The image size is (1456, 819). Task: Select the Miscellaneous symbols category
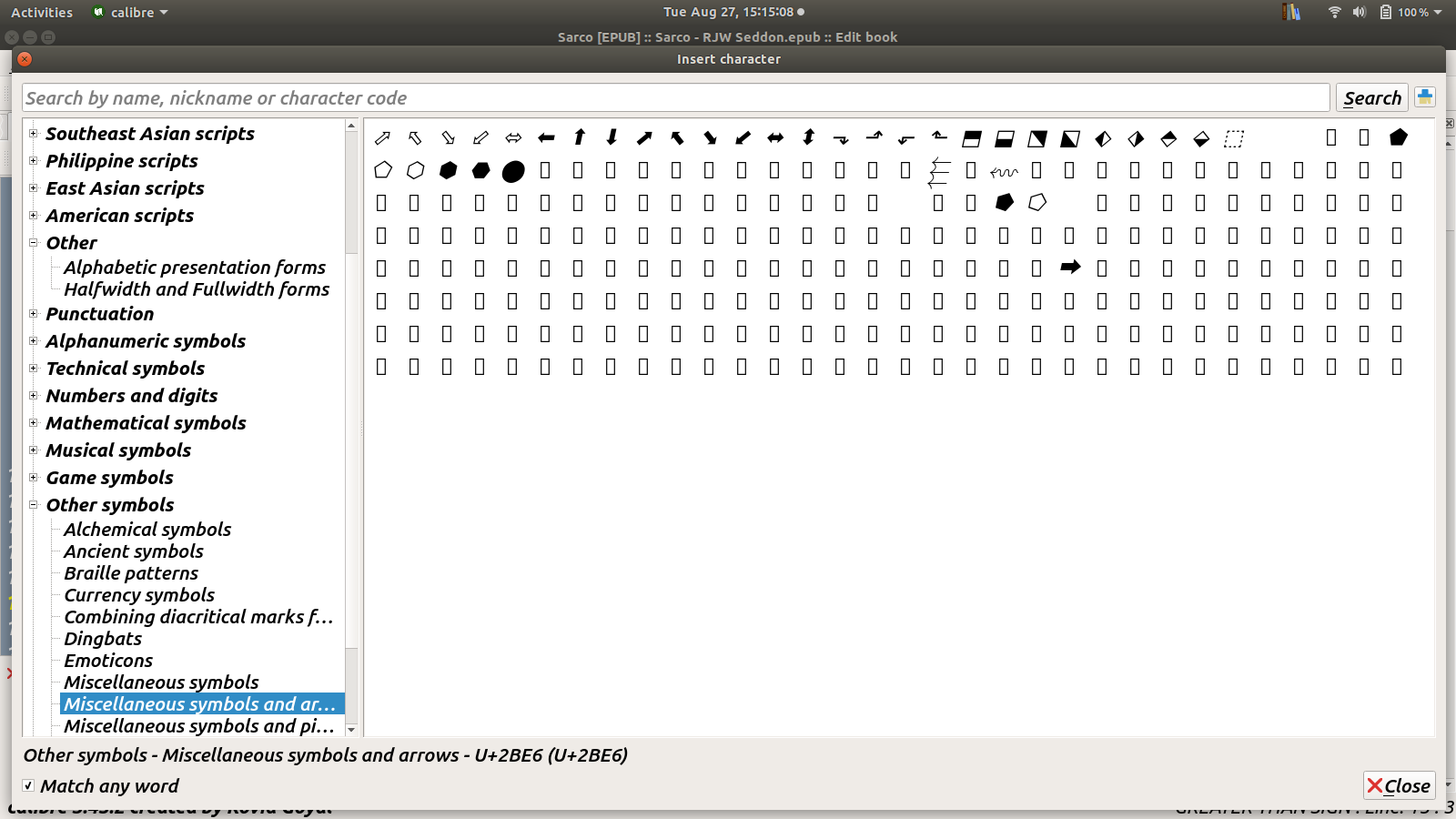pos(161,682)
